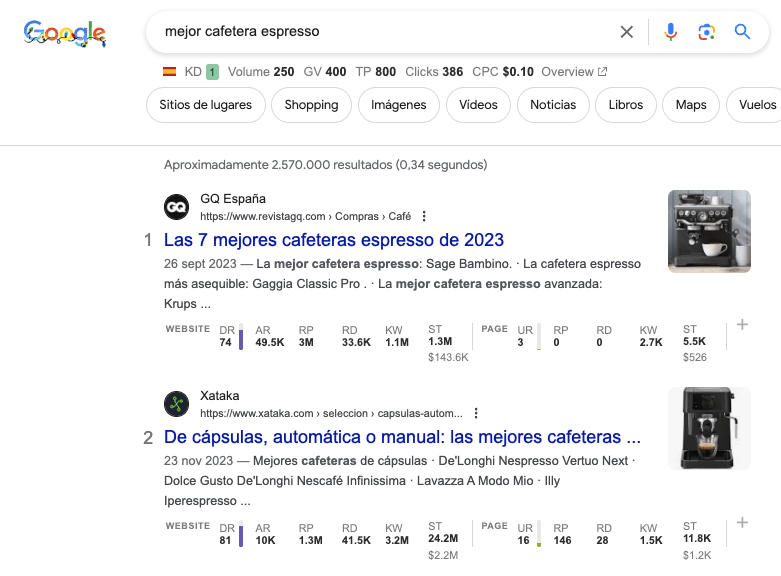Open 'Las 7 mejores cafeteras espresso de 2023'

tap(334, 240)
